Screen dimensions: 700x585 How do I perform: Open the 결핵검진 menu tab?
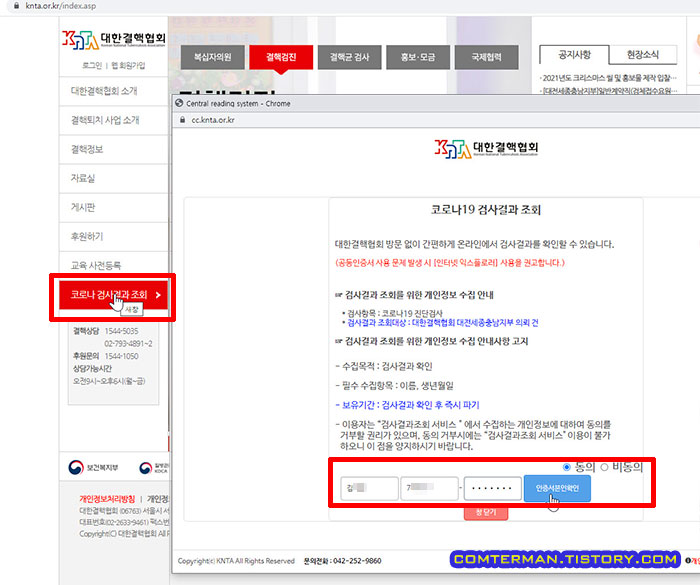click(x=281, y=57)
